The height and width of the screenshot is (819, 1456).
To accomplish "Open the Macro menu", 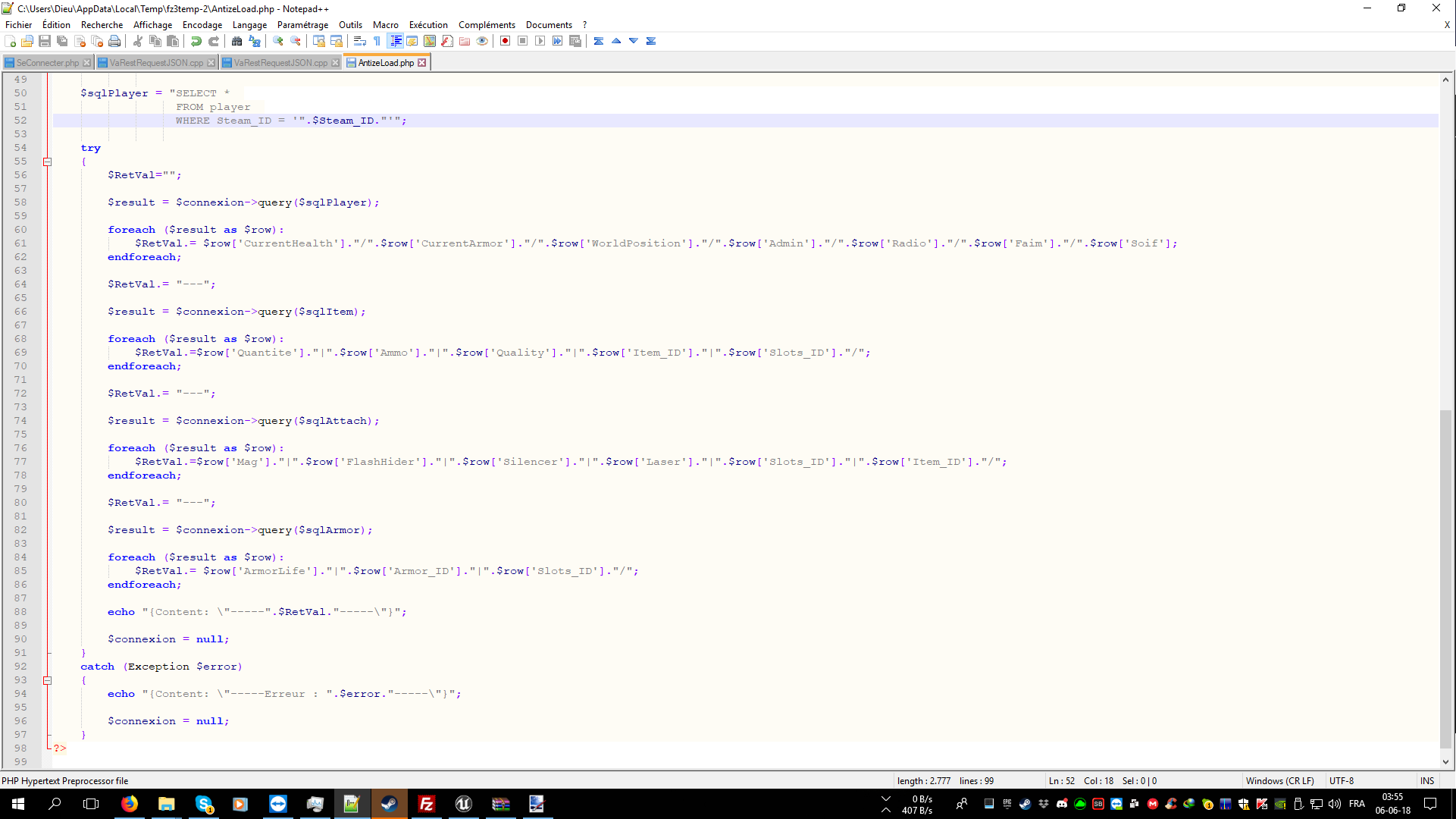I will pos(386,24).
